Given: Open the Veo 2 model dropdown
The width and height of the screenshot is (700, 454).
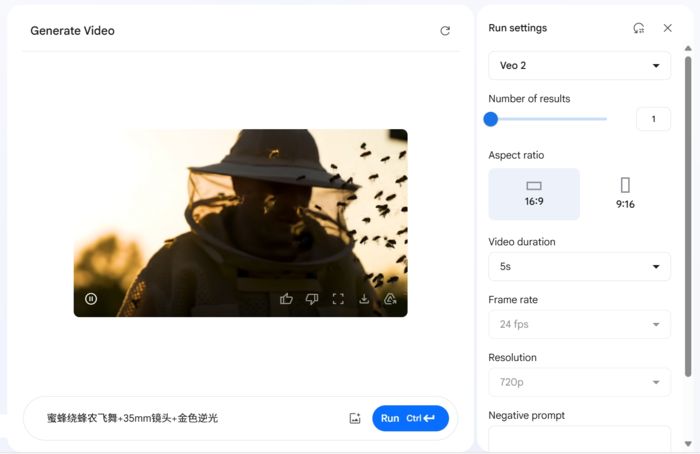Looking at the screenshot, I should (579, 66).
